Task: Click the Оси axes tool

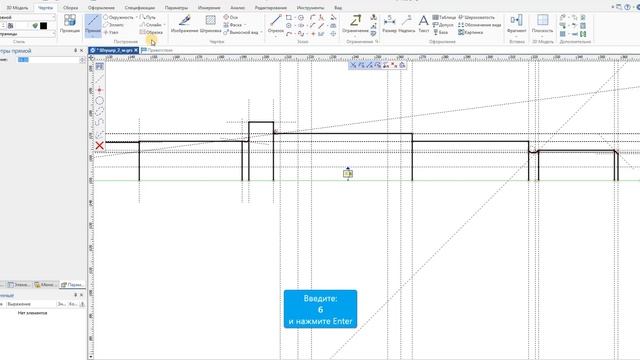Action: pyautogui.click(x=231, y=17)
